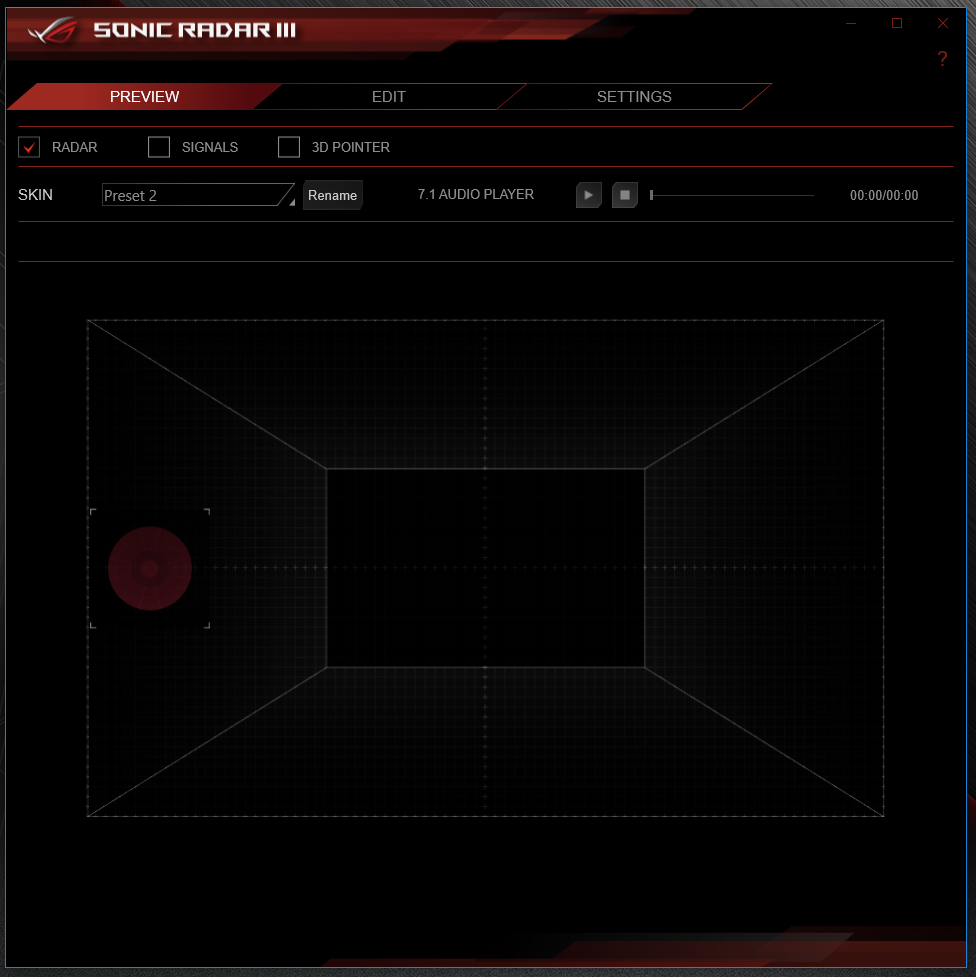
Task: Select the red radar circle in preview
Action: (150, 568)
